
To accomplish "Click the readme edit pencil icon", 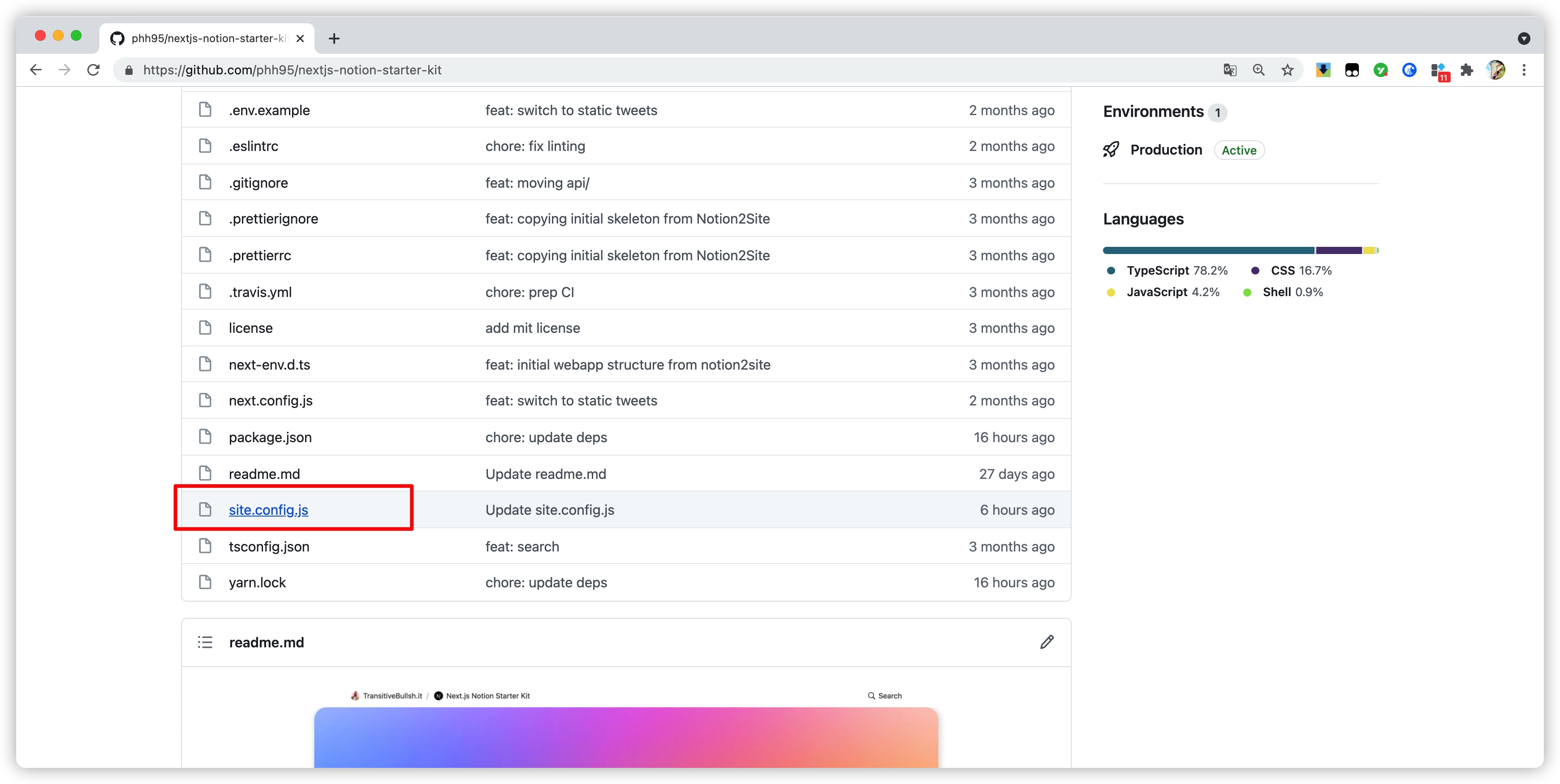I will [1047, 642].
